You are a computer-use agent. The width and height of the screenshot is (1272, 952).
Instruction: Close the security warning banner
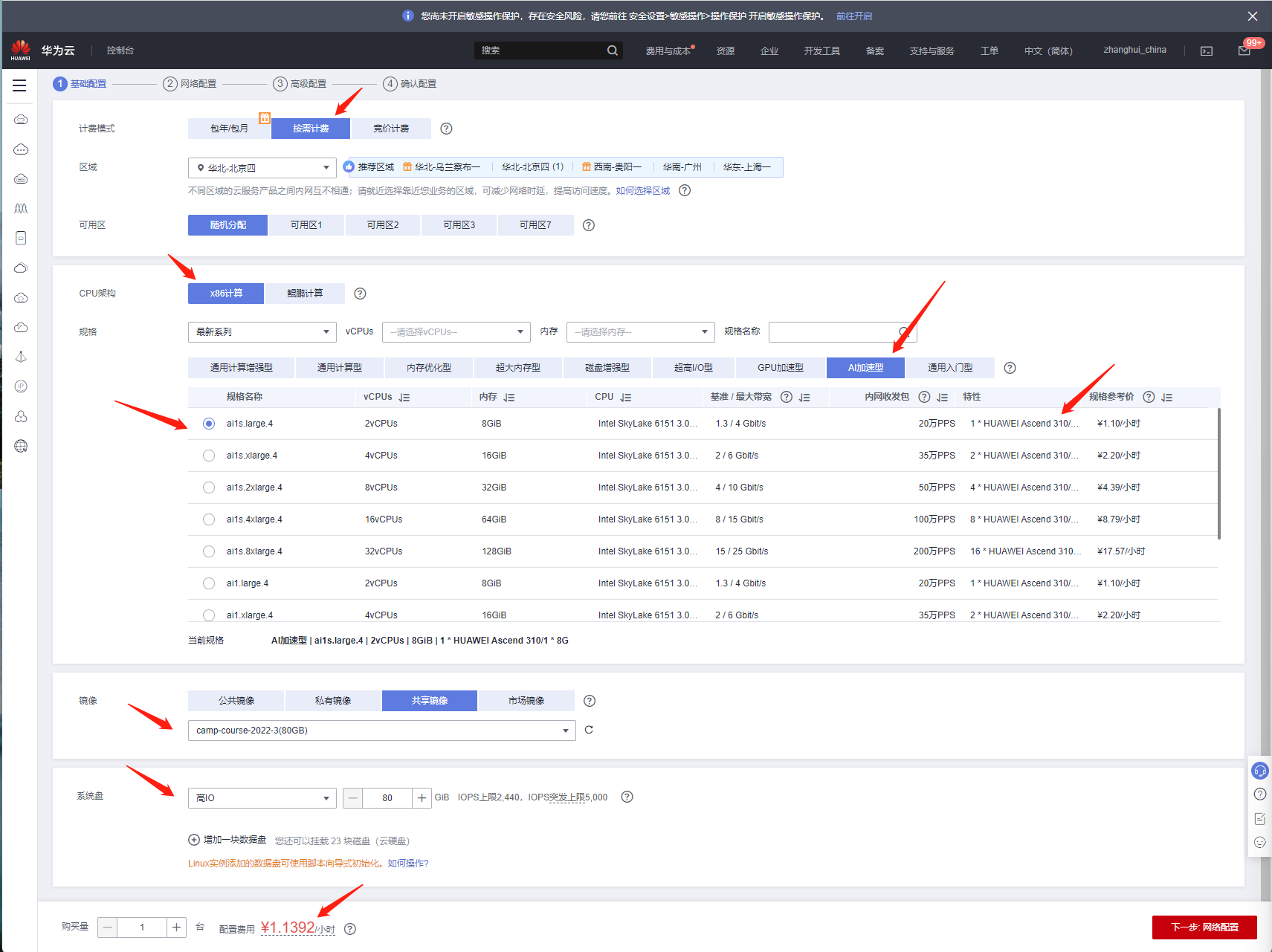pyautogui.click(x=1253, y=16)
